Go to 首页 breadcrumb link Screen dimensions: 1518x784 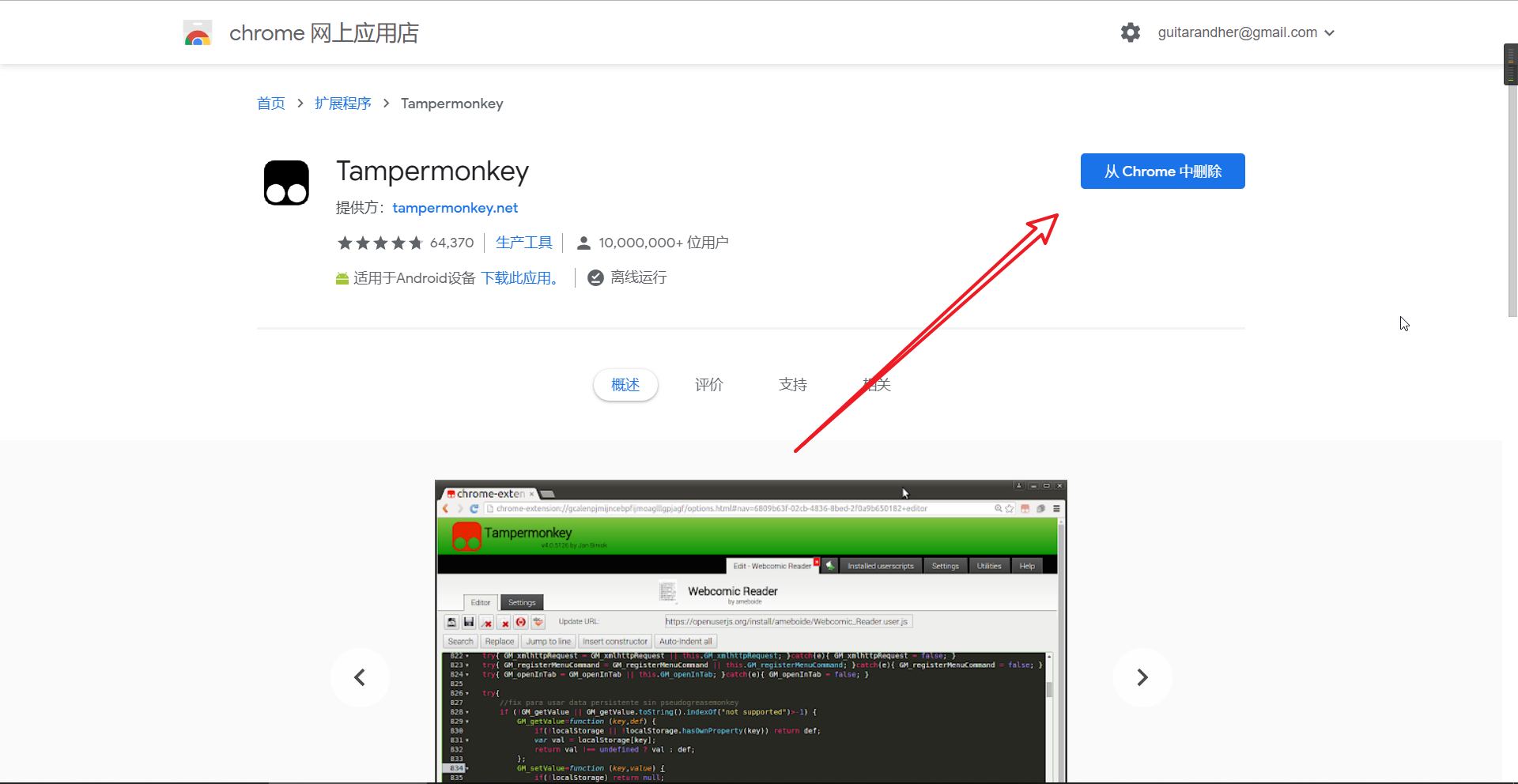pyautogui.click(x=271, y=104)
